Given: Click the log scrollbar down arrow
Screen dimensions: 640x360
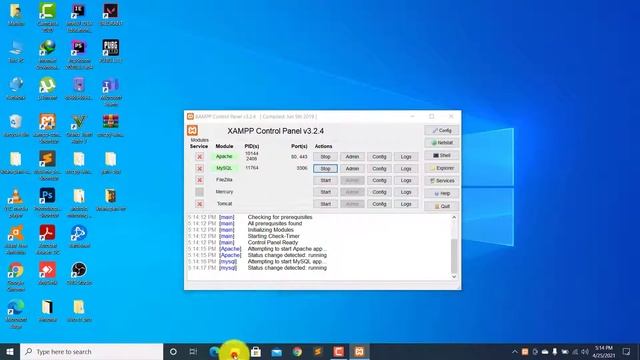Looking at the screenshot, I should [454, 276].
